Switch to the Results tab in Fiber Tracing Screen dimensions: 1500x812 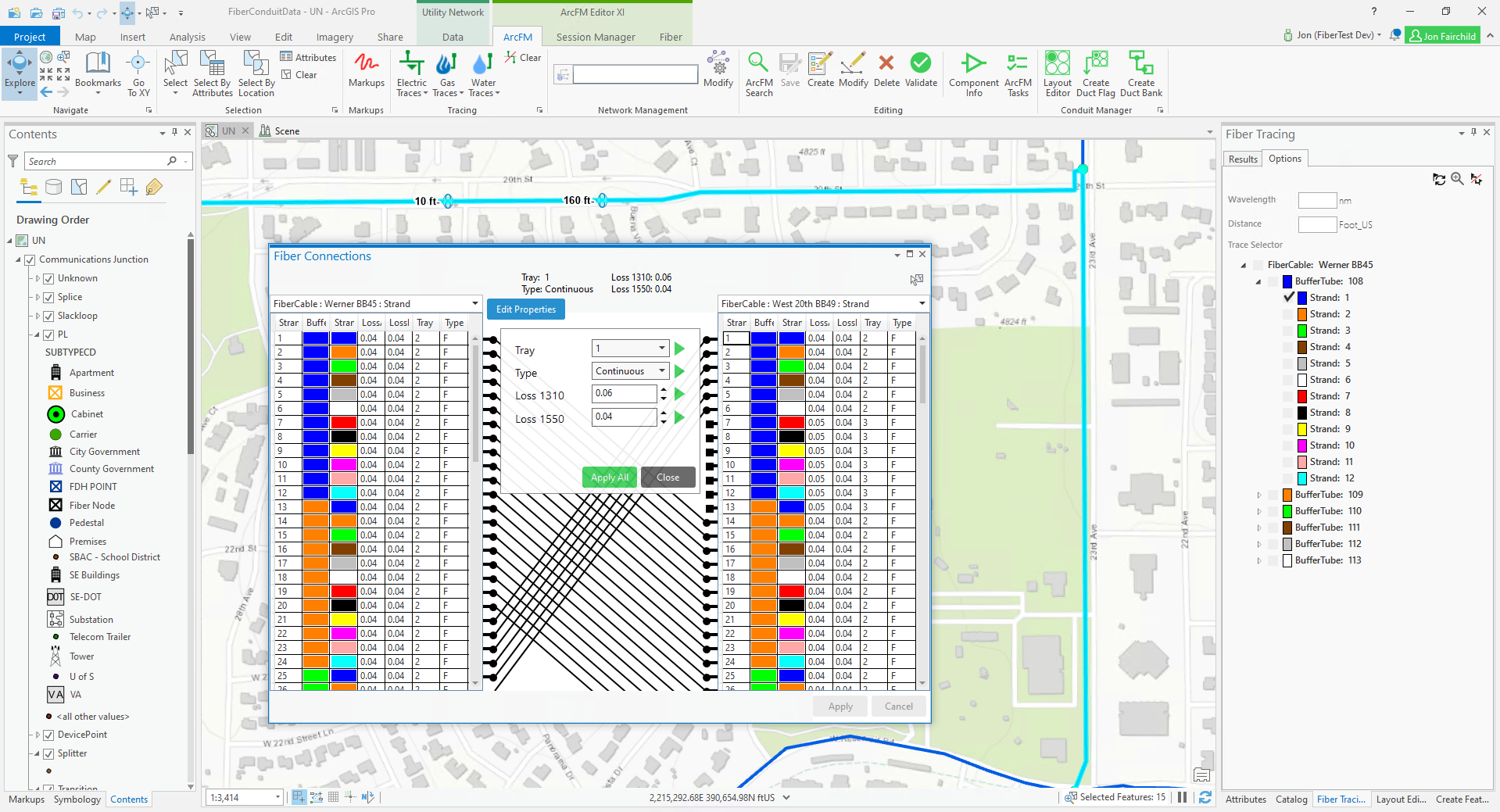[x=1243, y=159]
